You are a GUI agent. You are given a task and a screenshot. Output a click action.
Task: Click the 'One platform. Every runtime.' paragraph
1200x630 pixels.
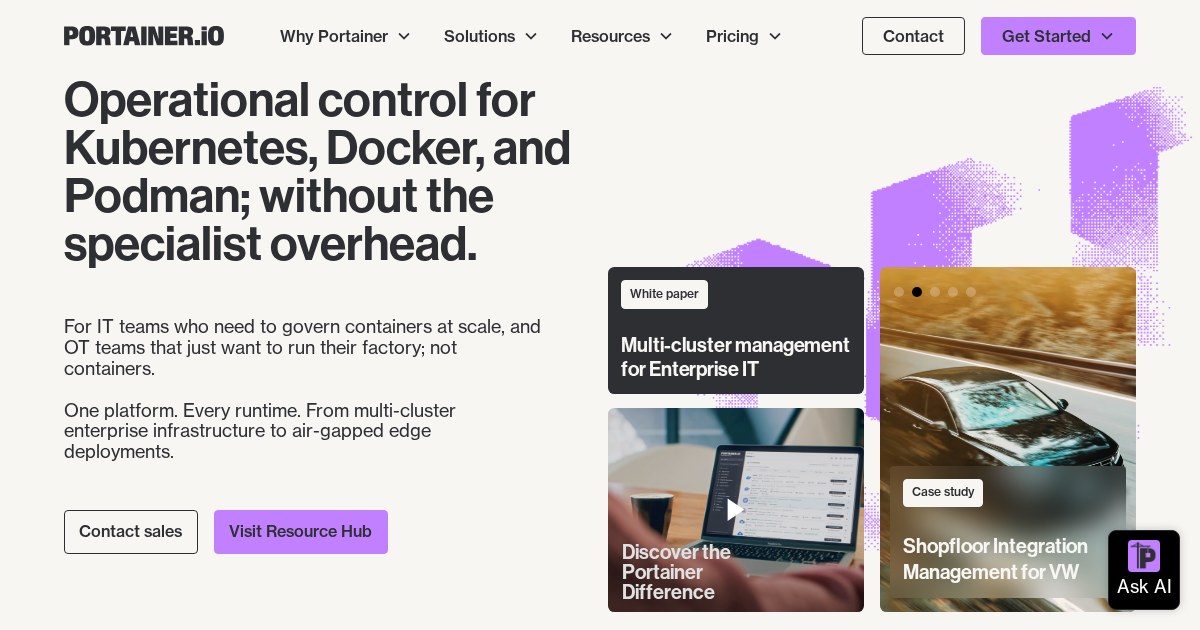click(x=260, y=432)
